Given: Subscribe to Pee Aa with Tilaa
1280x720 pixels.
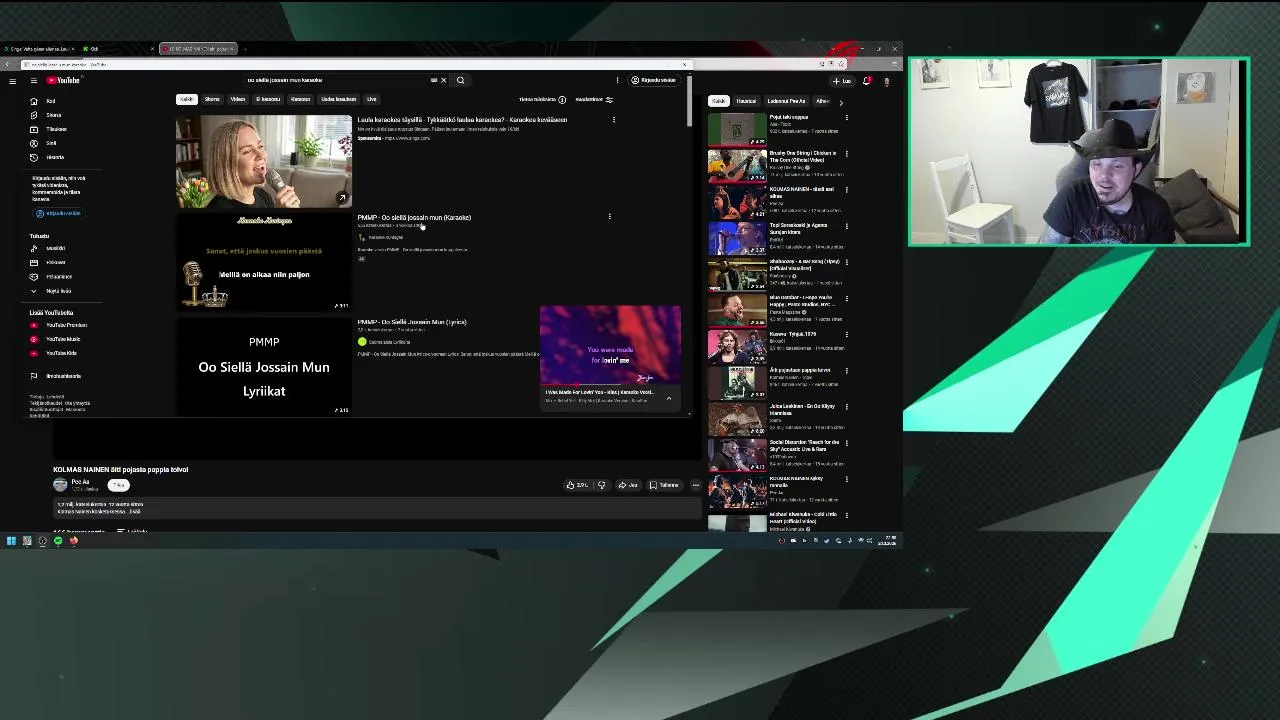Looking at the screenshot, I should coord(119,485).
